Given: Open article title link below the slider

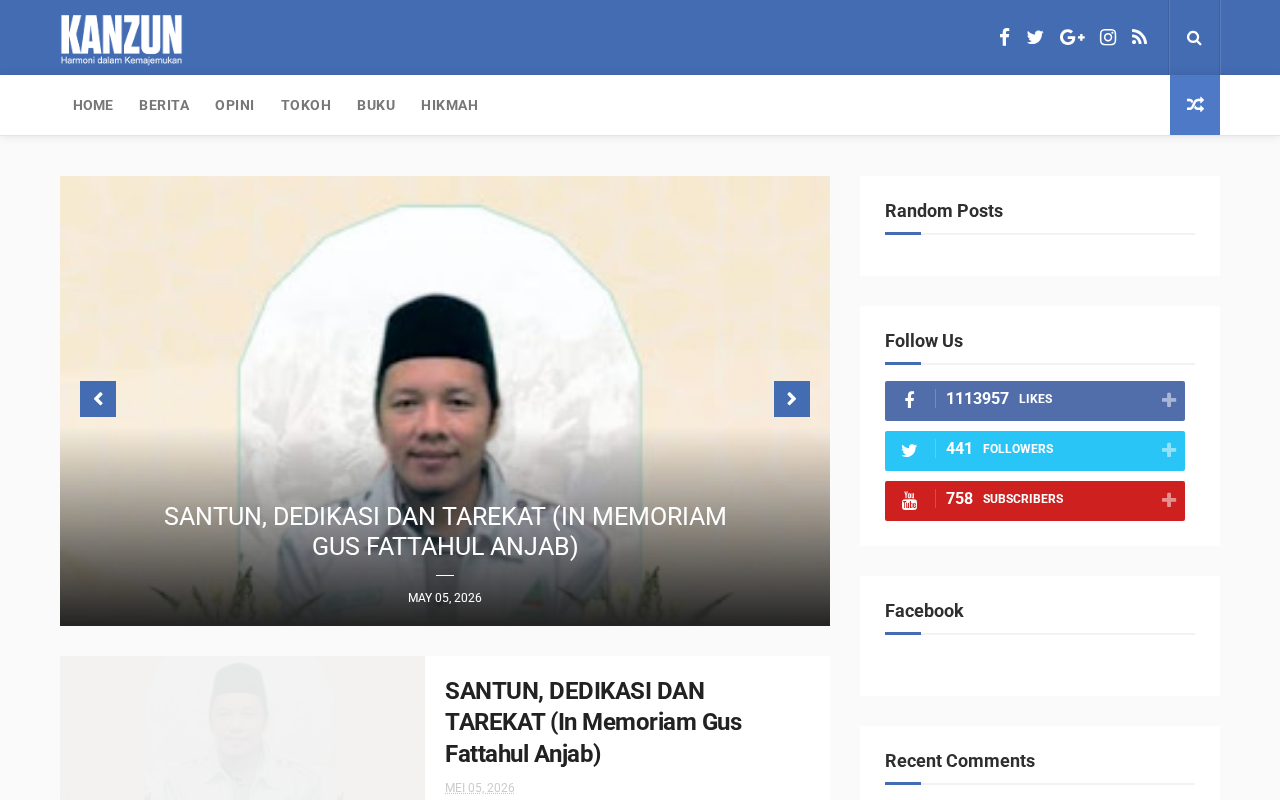Looking at the screenshot, I should (x=593, y=722).
